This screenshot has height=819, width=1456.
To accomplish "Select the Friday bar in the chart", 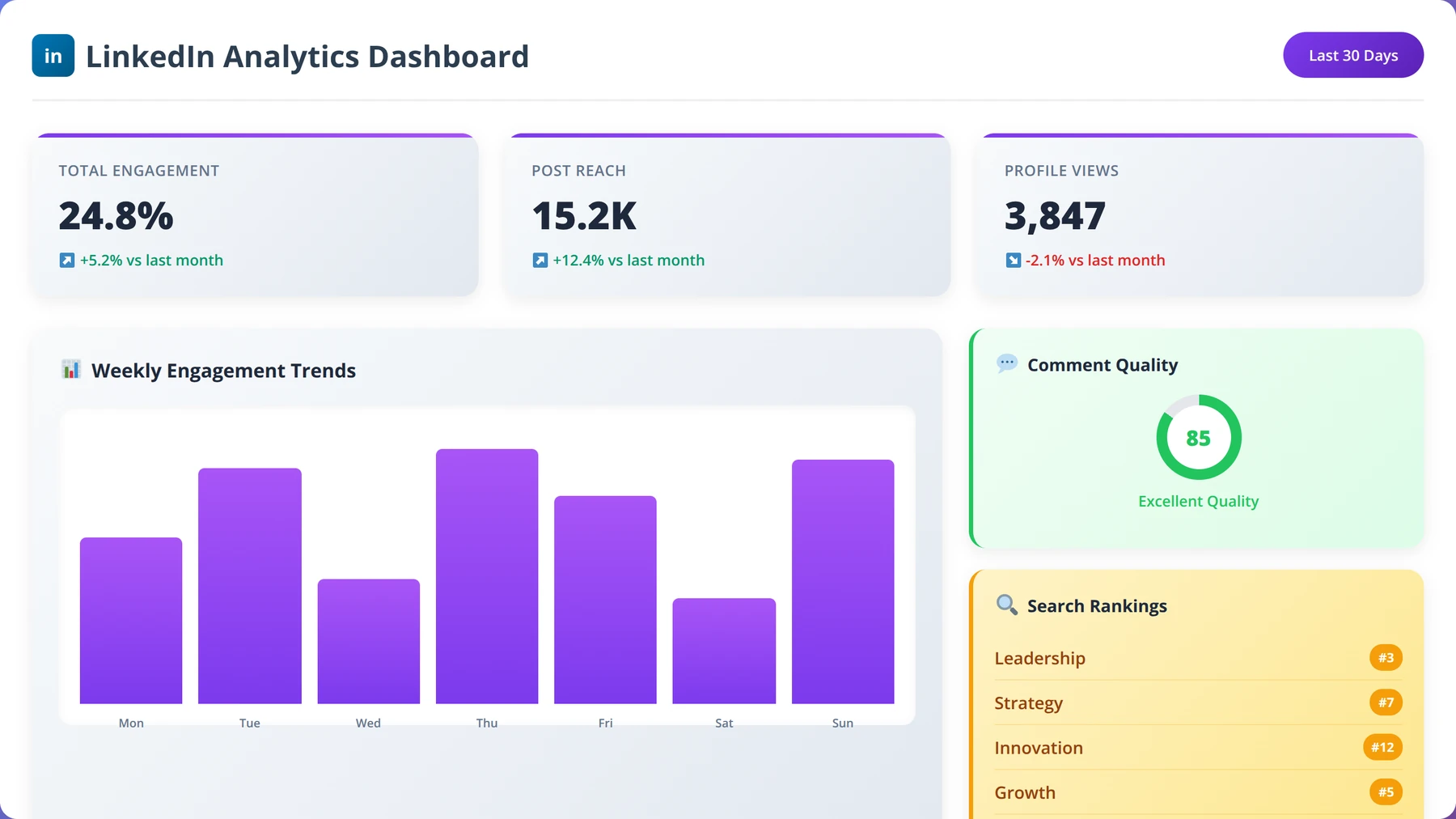I will [605, 600].
